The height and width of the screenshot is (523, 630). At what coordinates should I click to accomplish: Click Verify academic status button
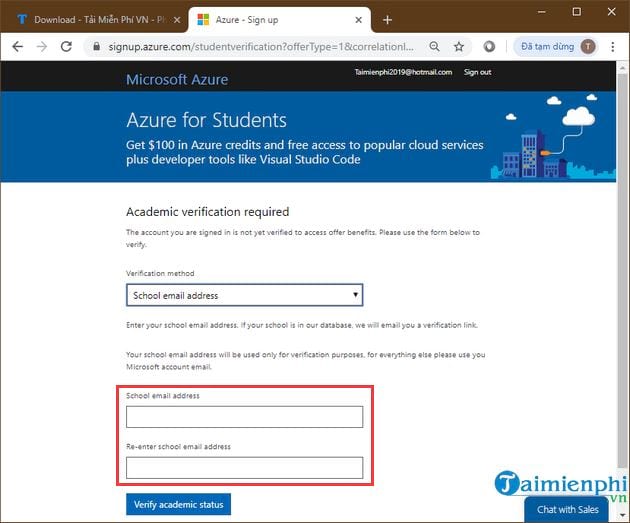click(x=178, y=504)
